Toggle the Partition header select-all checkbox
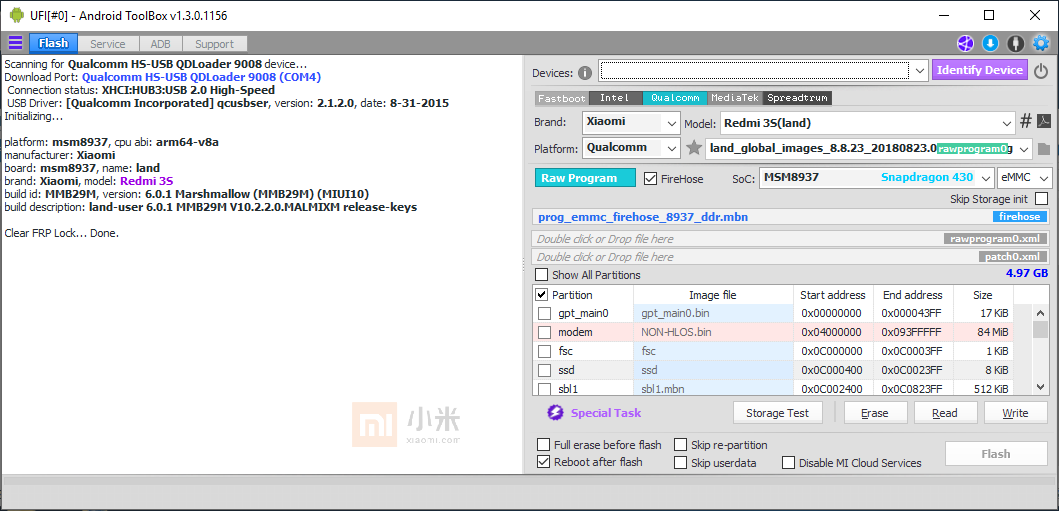1059x511 pixels. pyautogui.click(x=542, y=295)
